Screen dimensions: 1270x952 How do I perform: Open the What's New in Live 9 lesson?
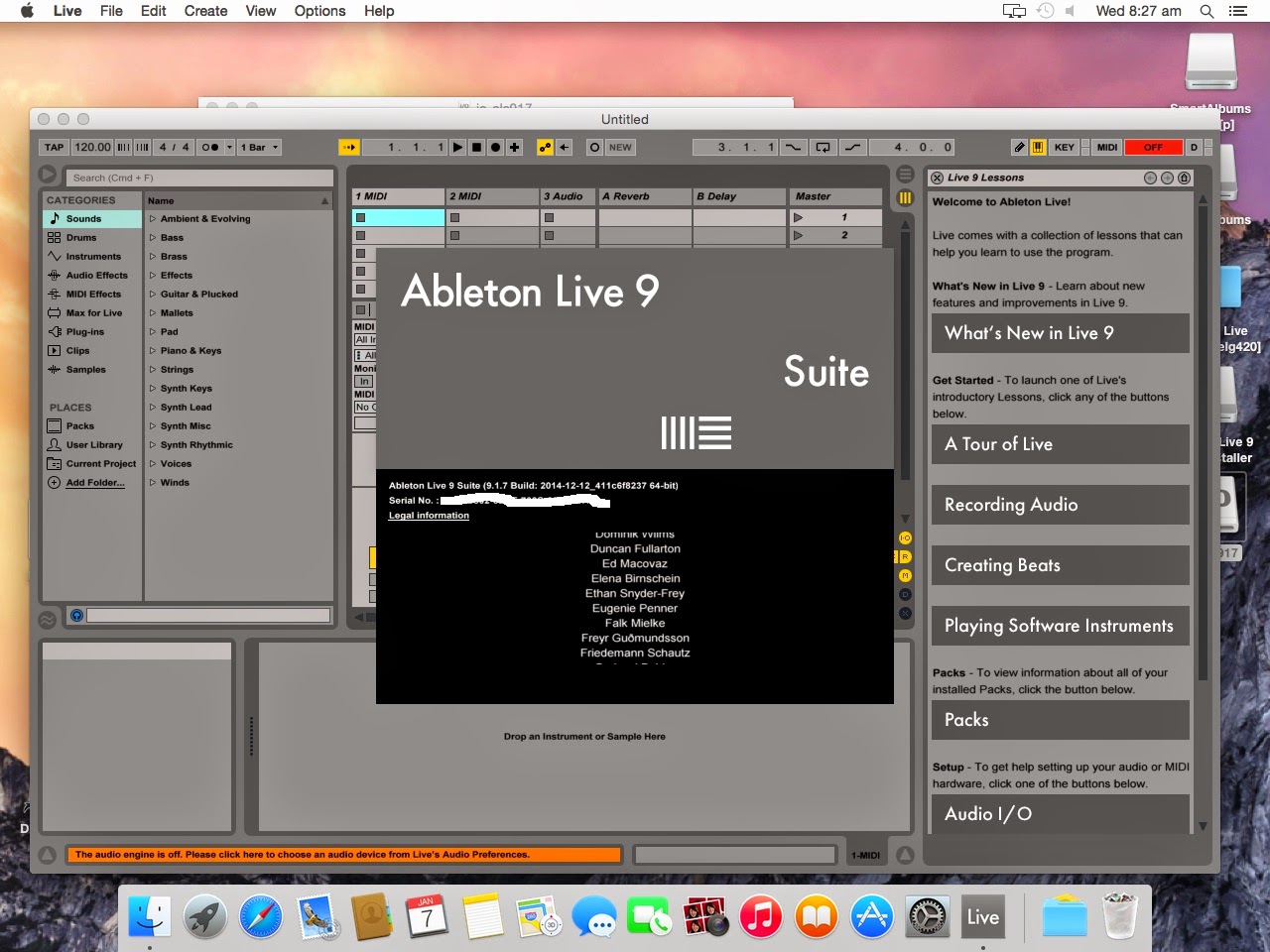pos(1060,333)
